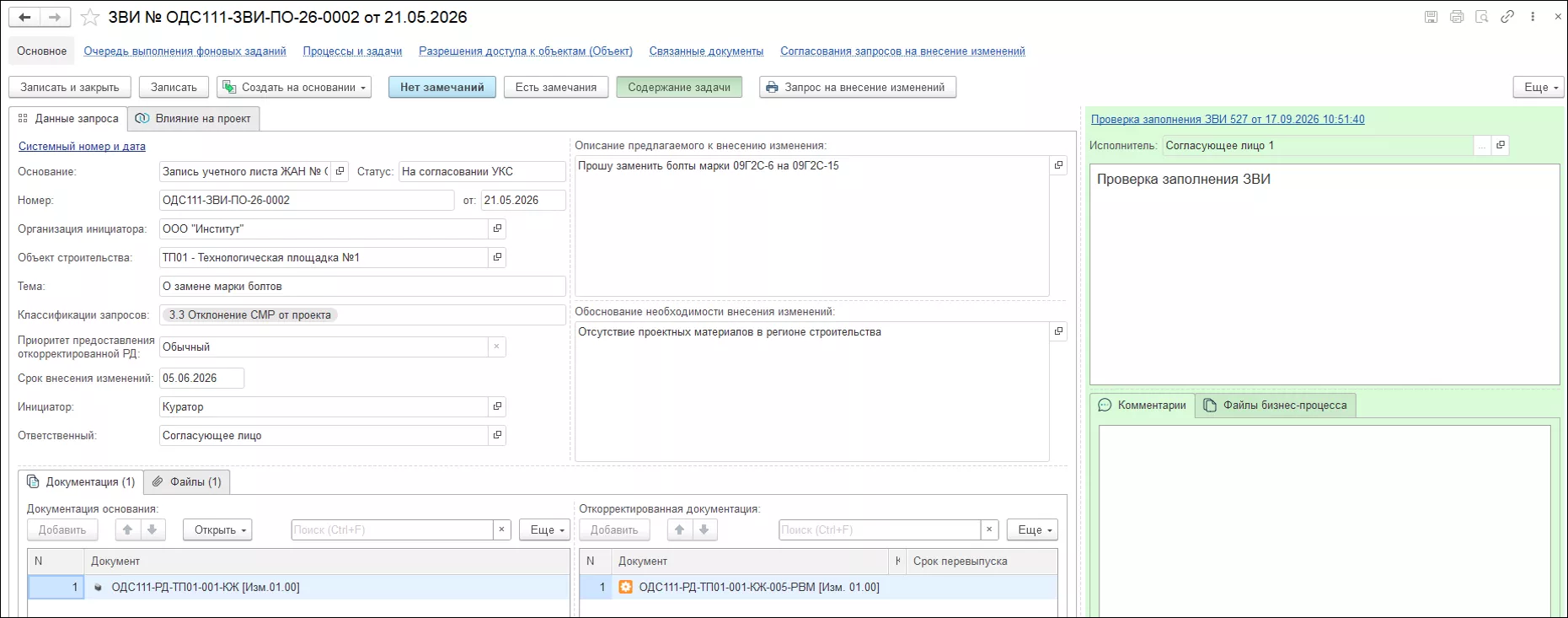Screen dimensions: 1568x618
Task: Open the Ответственный record icon
Action: point(497,435)
